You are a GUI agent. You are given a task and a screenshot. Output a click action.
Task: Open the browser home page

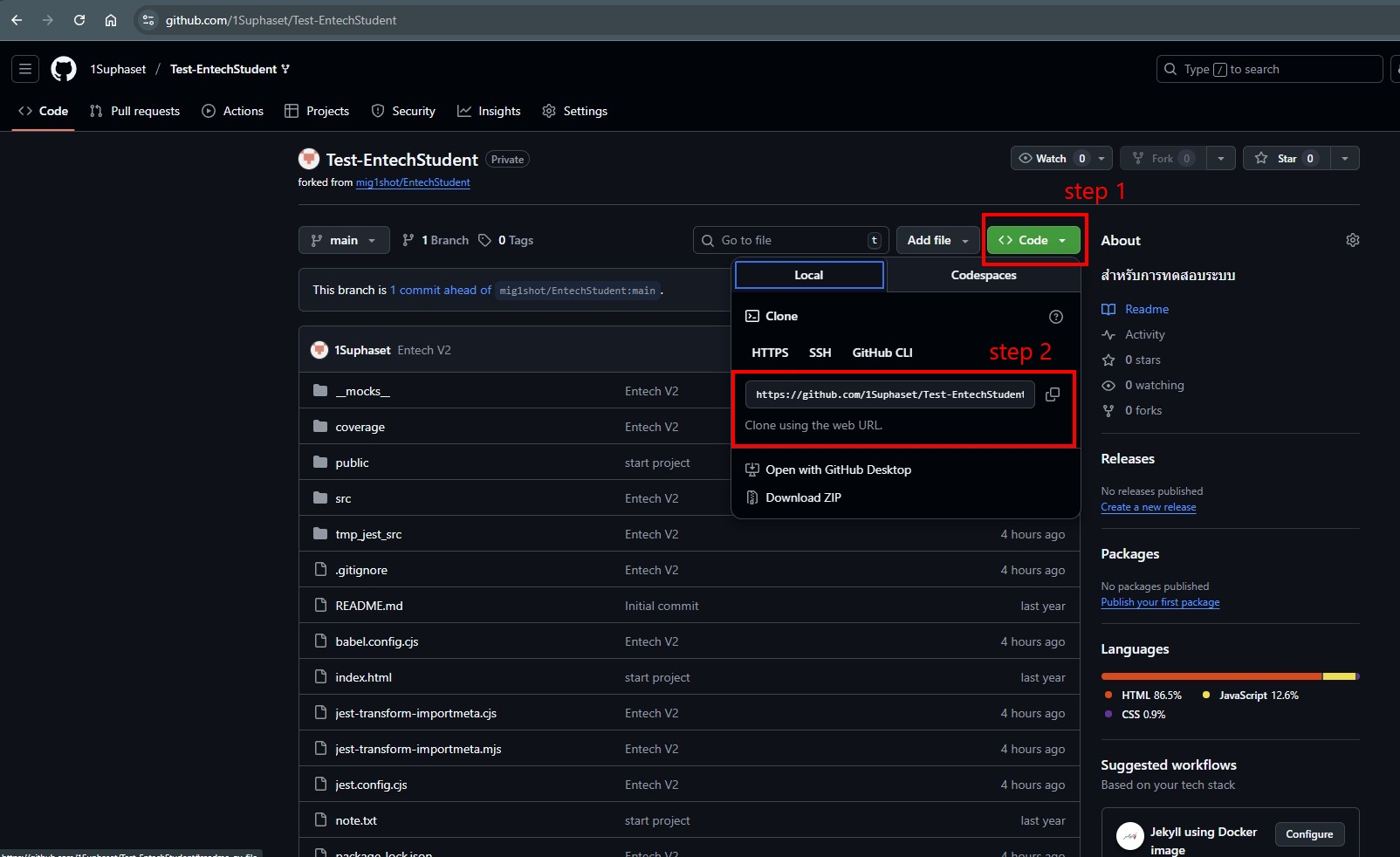tap(111, 20)
